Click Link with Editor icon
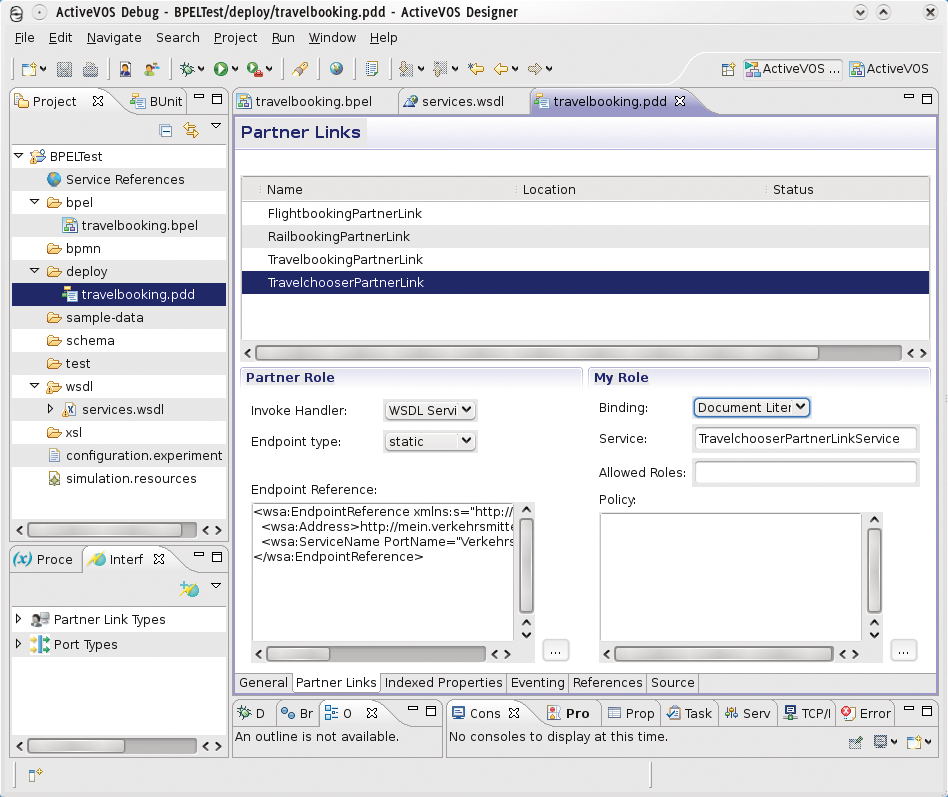 click(191, 130)
